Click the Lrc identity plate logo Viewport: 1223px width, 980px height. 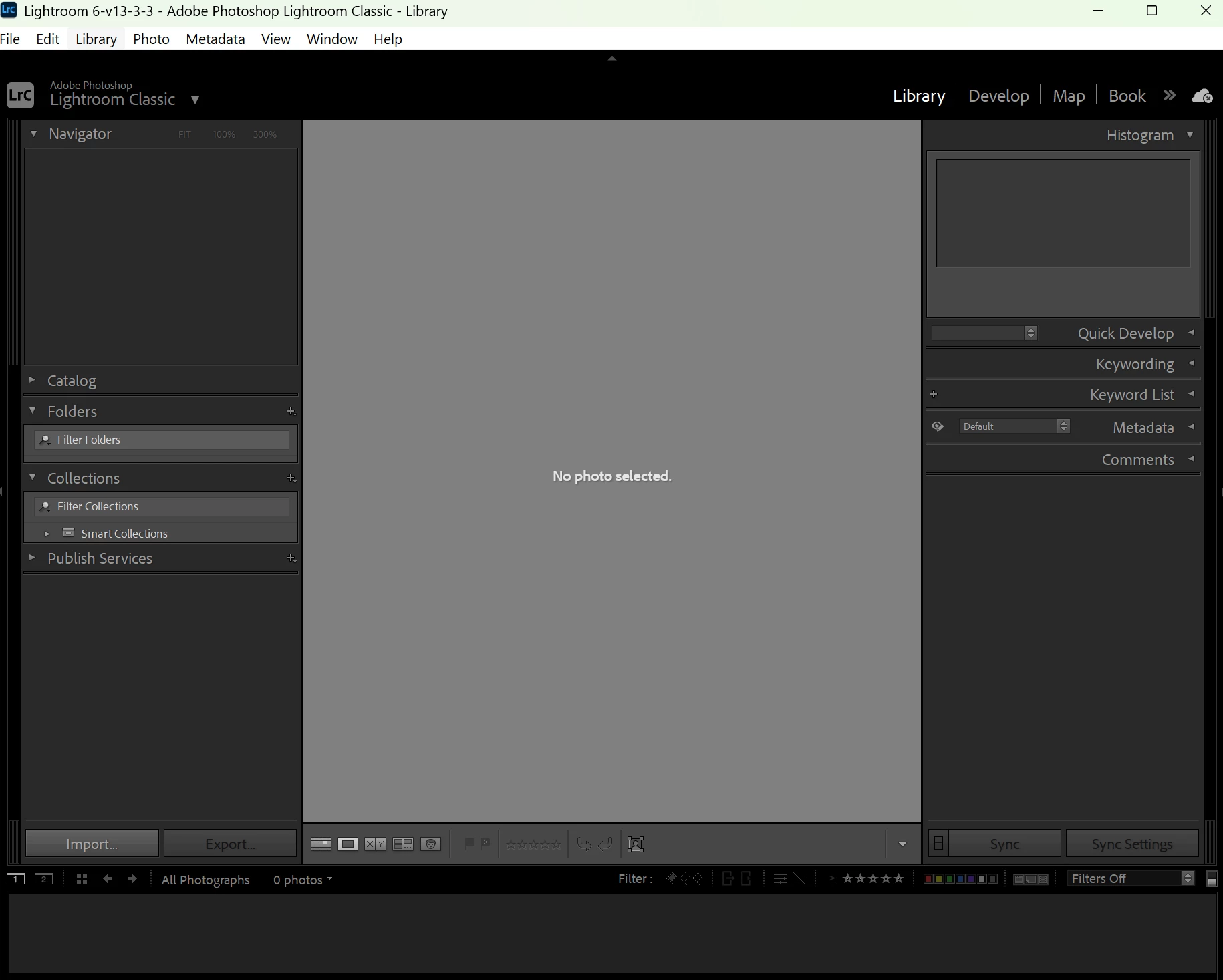pos(20,94)
